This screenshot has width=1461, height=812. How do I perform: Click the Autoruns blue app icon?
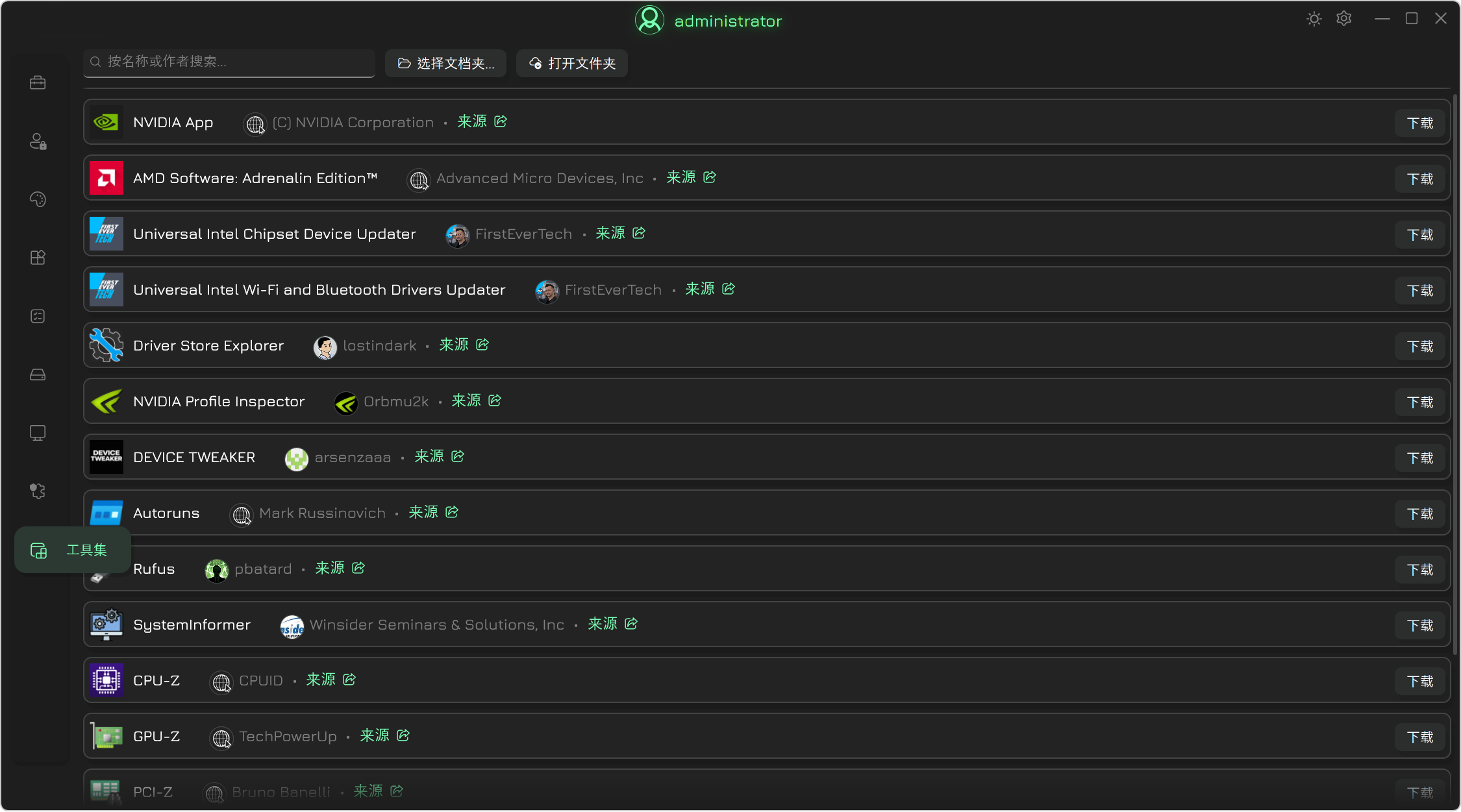point(106,513)
